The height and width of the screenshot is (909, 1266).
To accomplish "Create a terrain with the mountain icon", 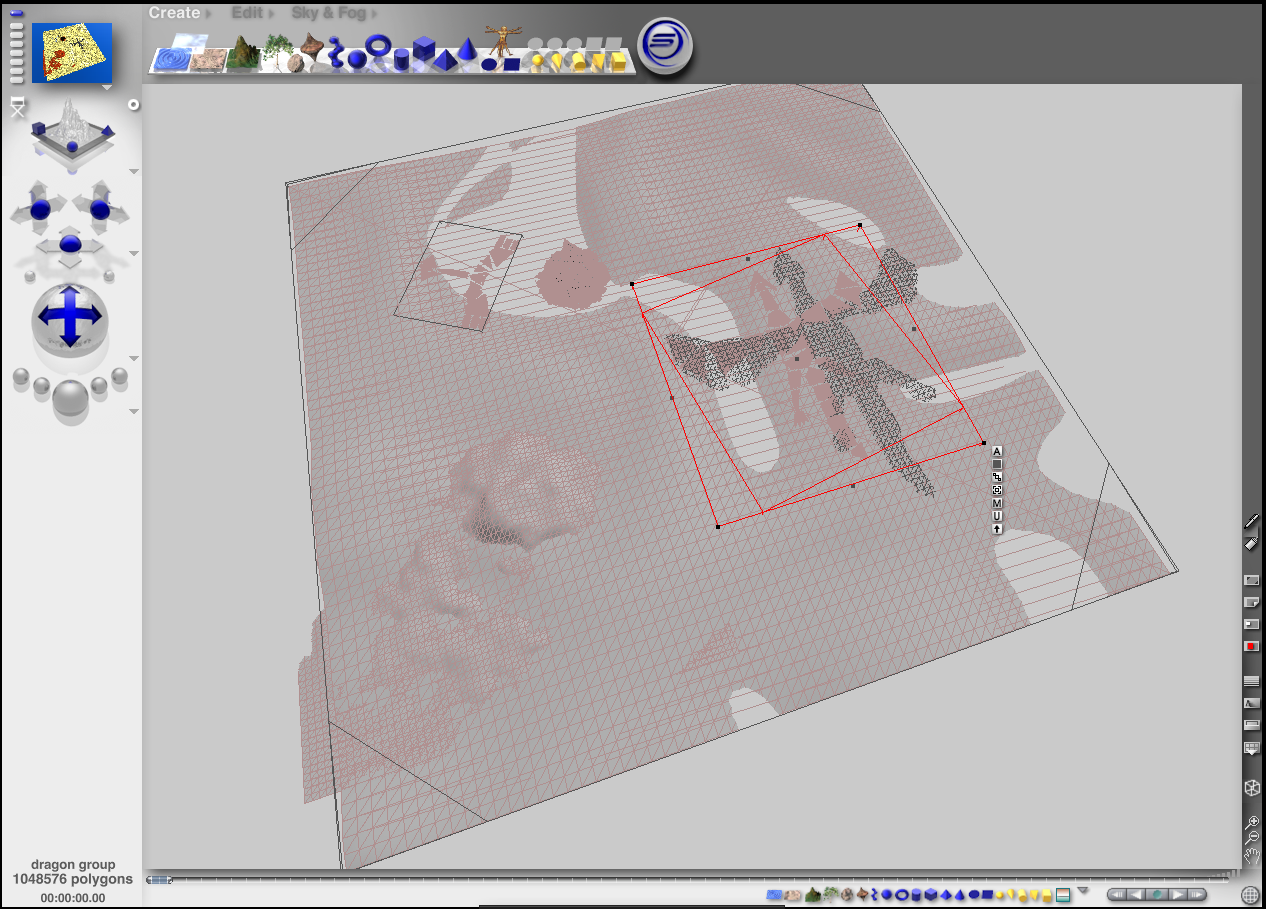I will click(x=242, y=55).
